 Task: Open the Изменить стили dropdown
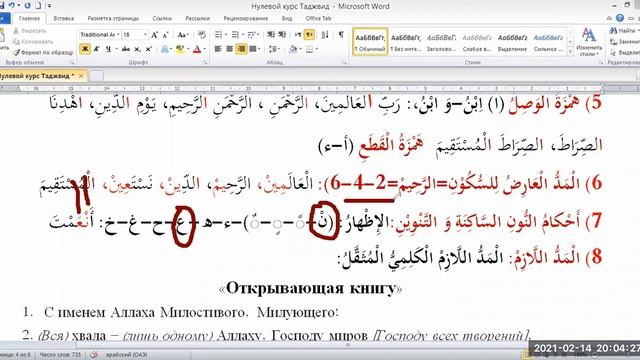[x=589, y=42]
